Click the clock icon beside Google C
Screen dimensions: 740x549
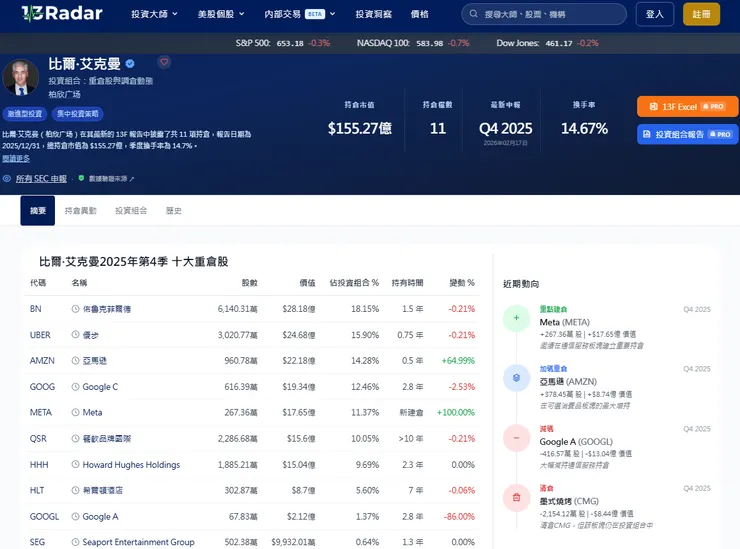point(75,387)
